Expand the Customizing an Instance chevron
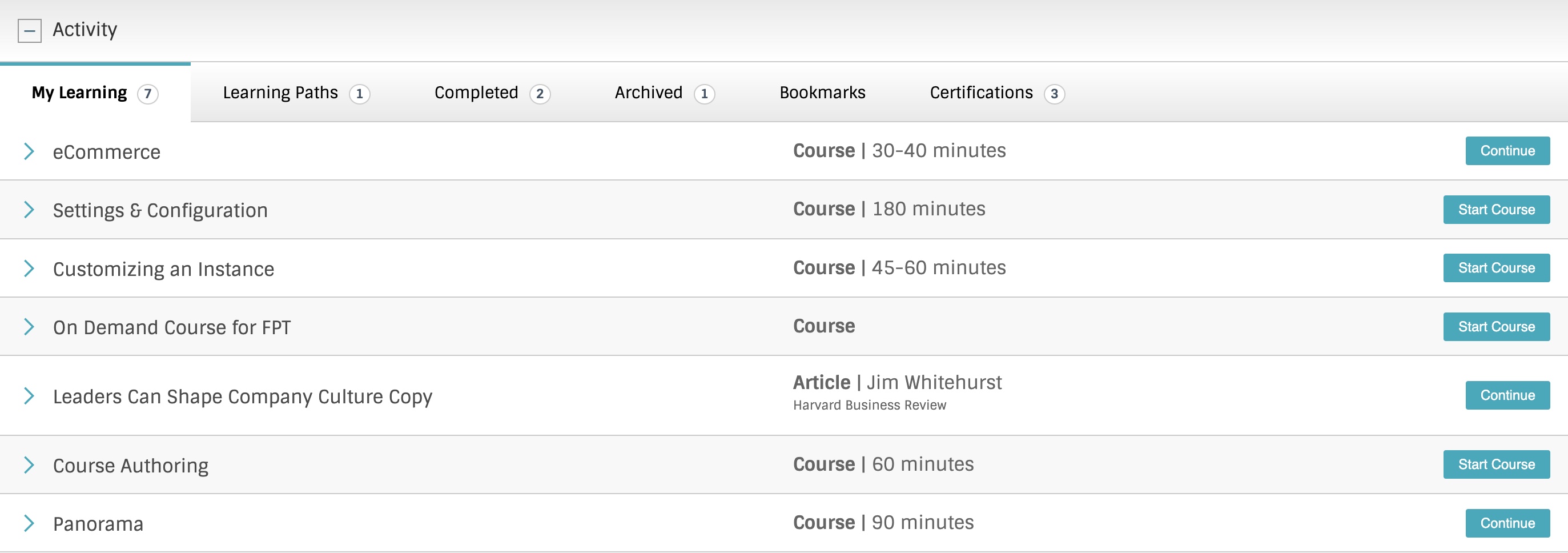Image resolution: width=1568 pixels, height=553 pixels. coord(29,268)
